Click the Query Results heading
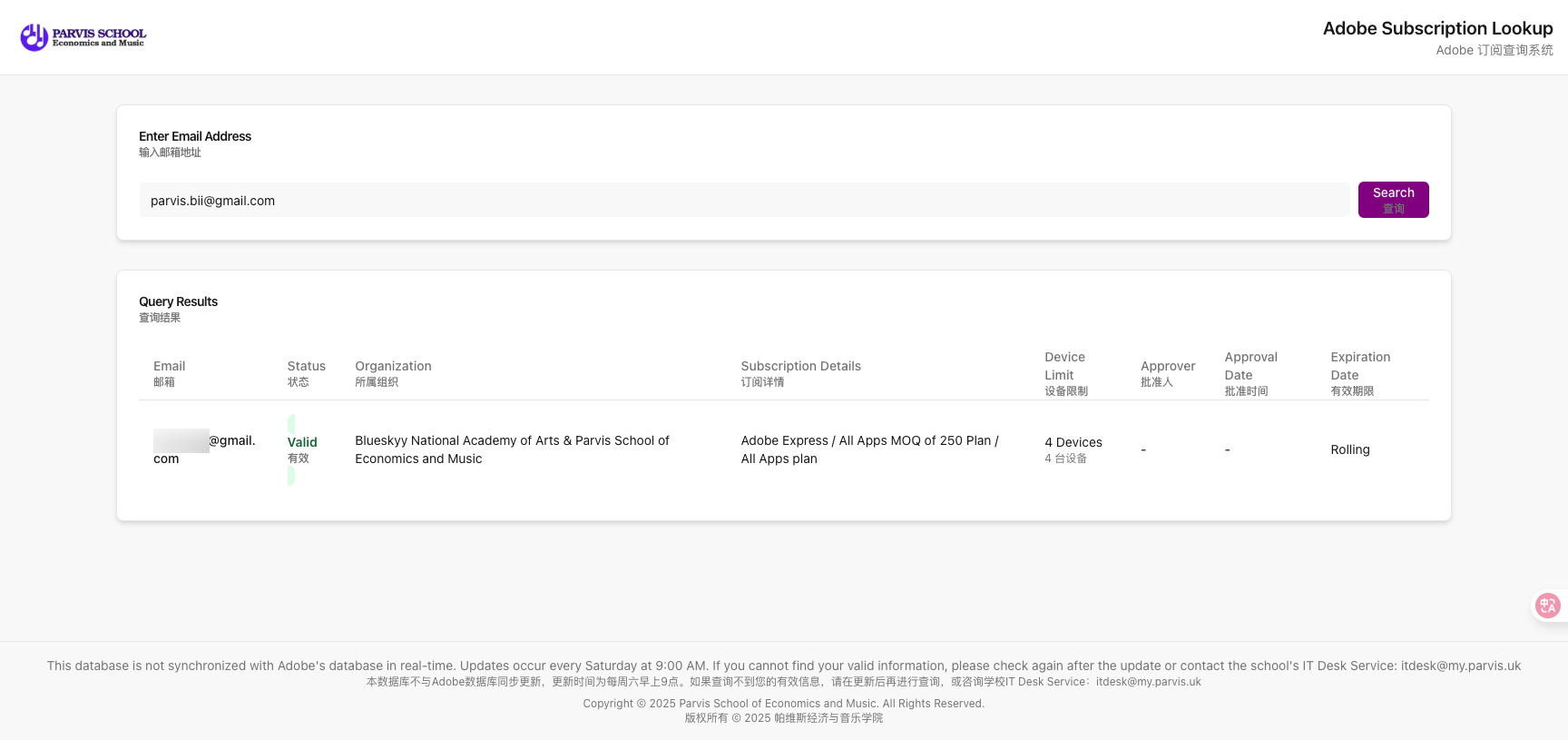 click(x=178, y=301)
